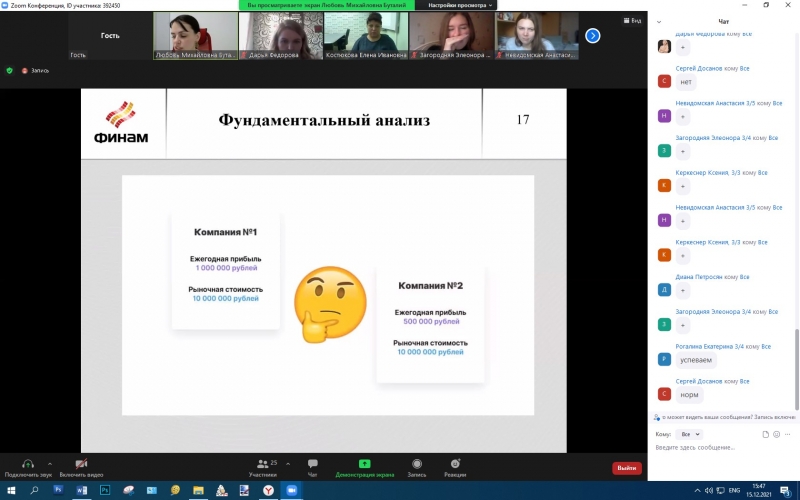Click the 'успеваем' chat message
This screenshot has width=800, height=500.
click(x=696, y=360)
